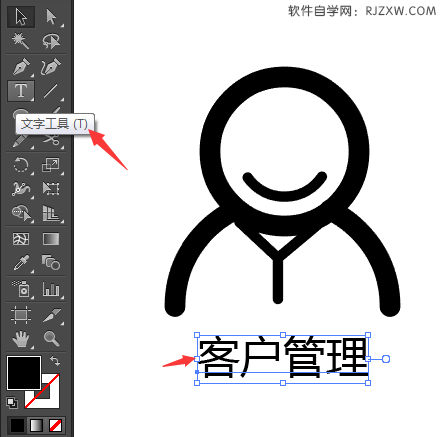The image size is (441, 437).
Task: Pick the Eyedropper tool
Action: pos(21,263)
